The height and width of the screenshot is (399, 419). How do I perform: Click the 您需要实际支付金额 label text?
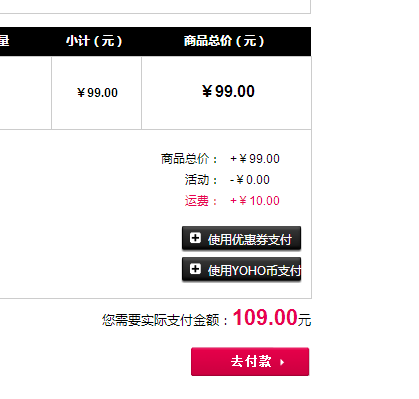[161, 320]
